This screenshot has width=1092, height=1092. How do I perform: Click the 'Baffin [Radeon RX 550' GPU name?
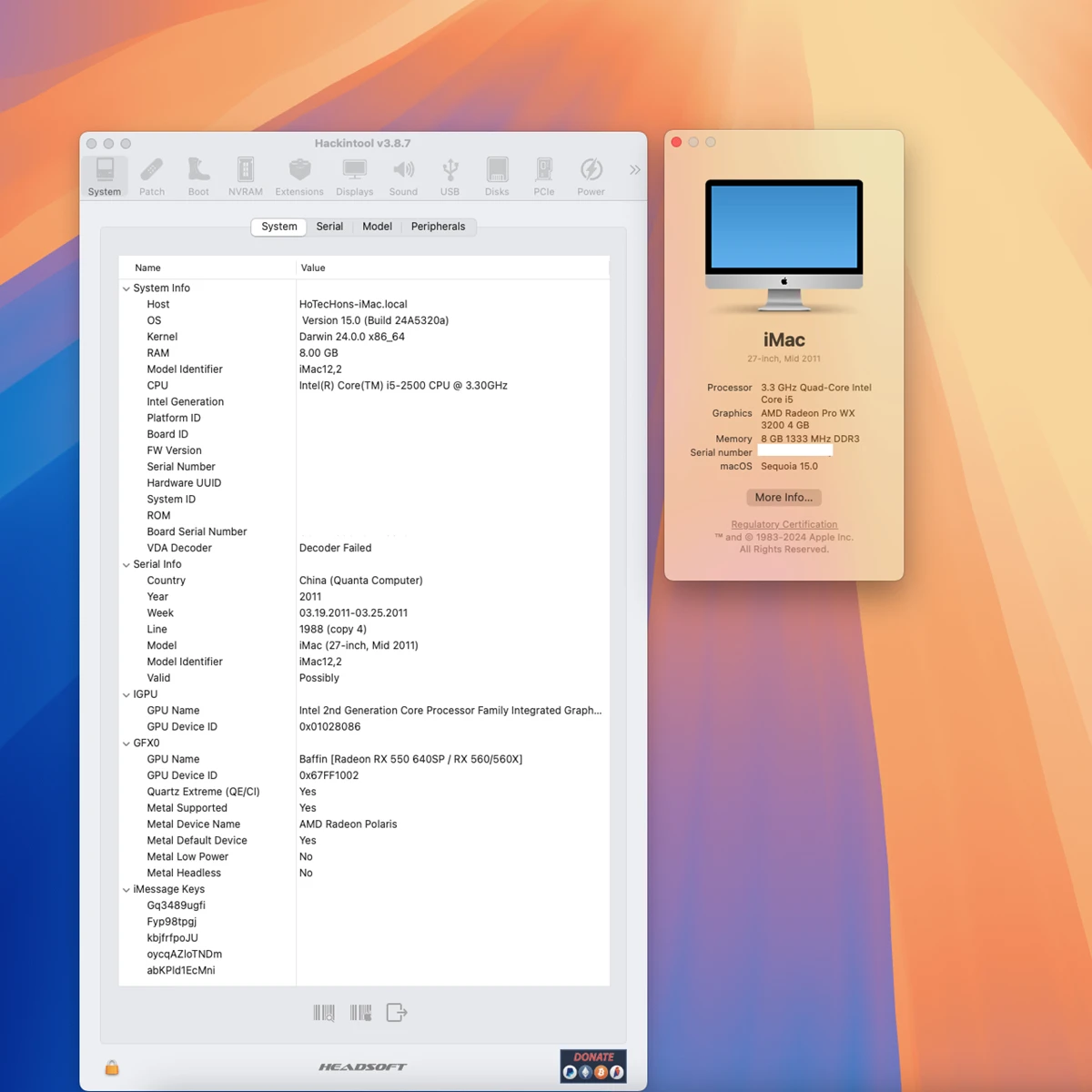410,759
